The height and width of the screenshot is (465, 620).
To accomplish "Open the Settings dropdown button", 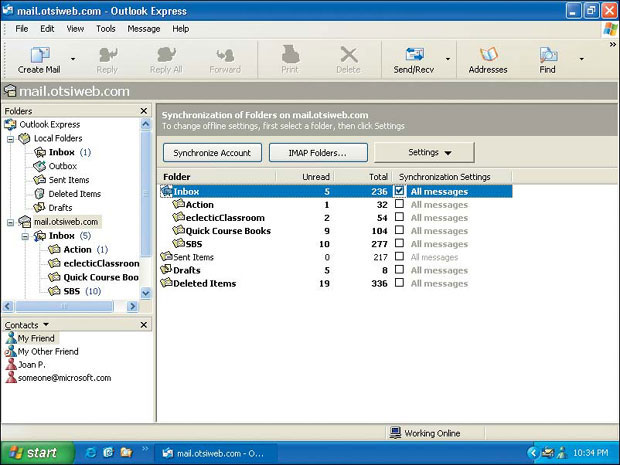I will point(424,153).
